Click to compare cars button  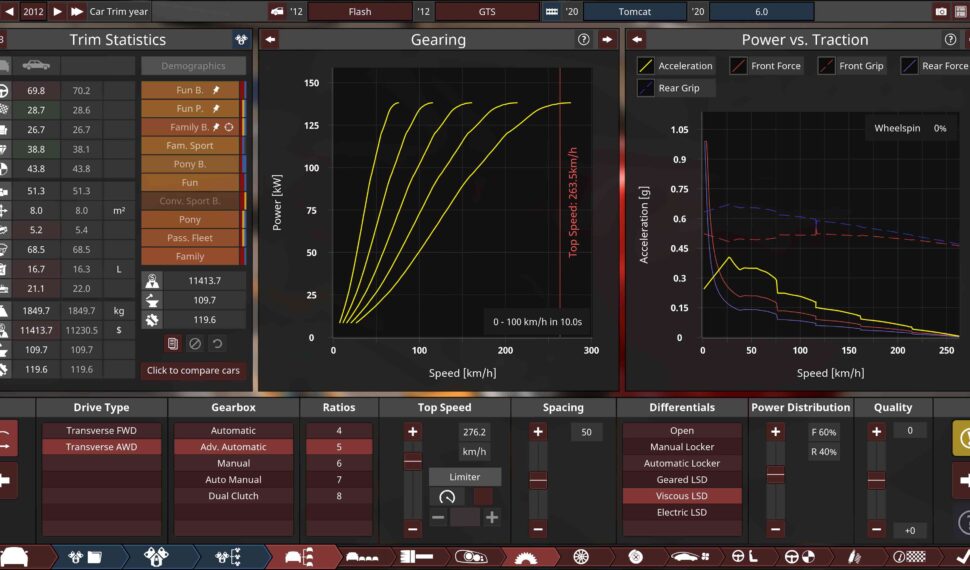(193, 370)
